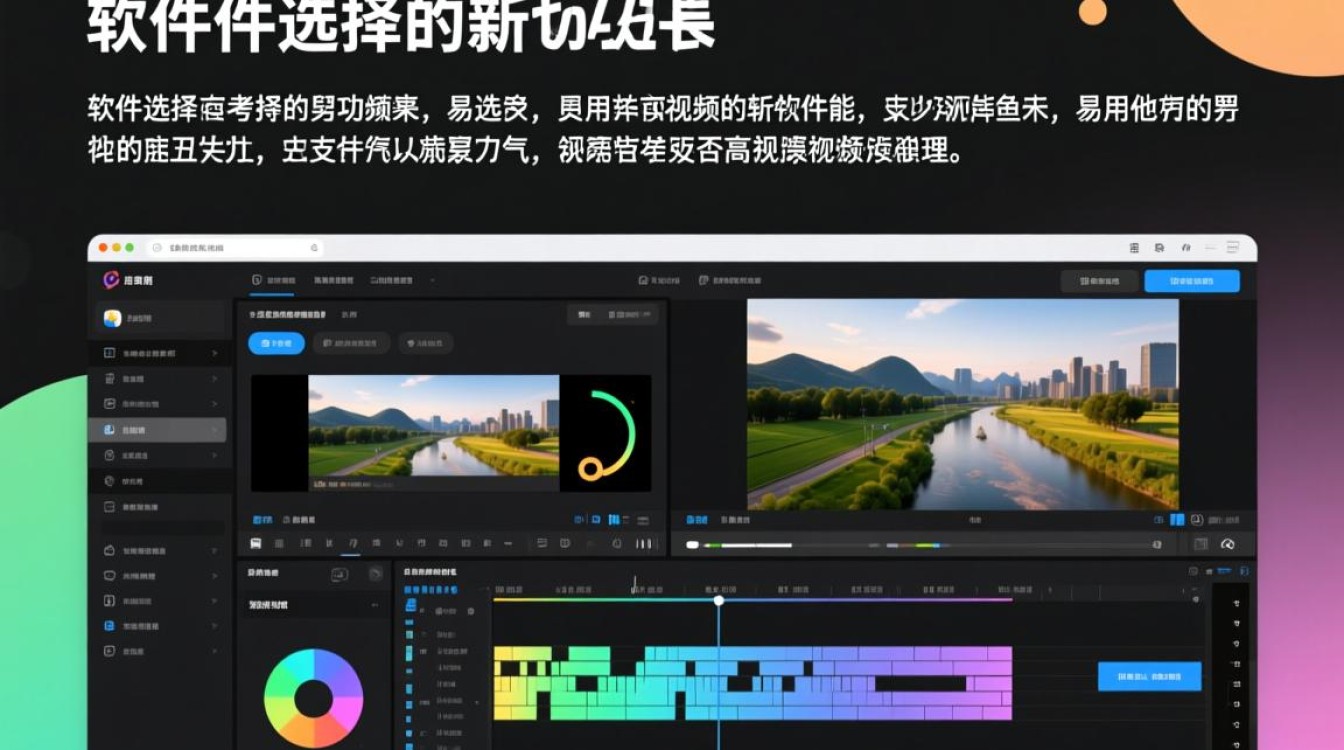Select the sidebar item with the sun icon
The image size is (1344, 750).
[x=160, y=318]
